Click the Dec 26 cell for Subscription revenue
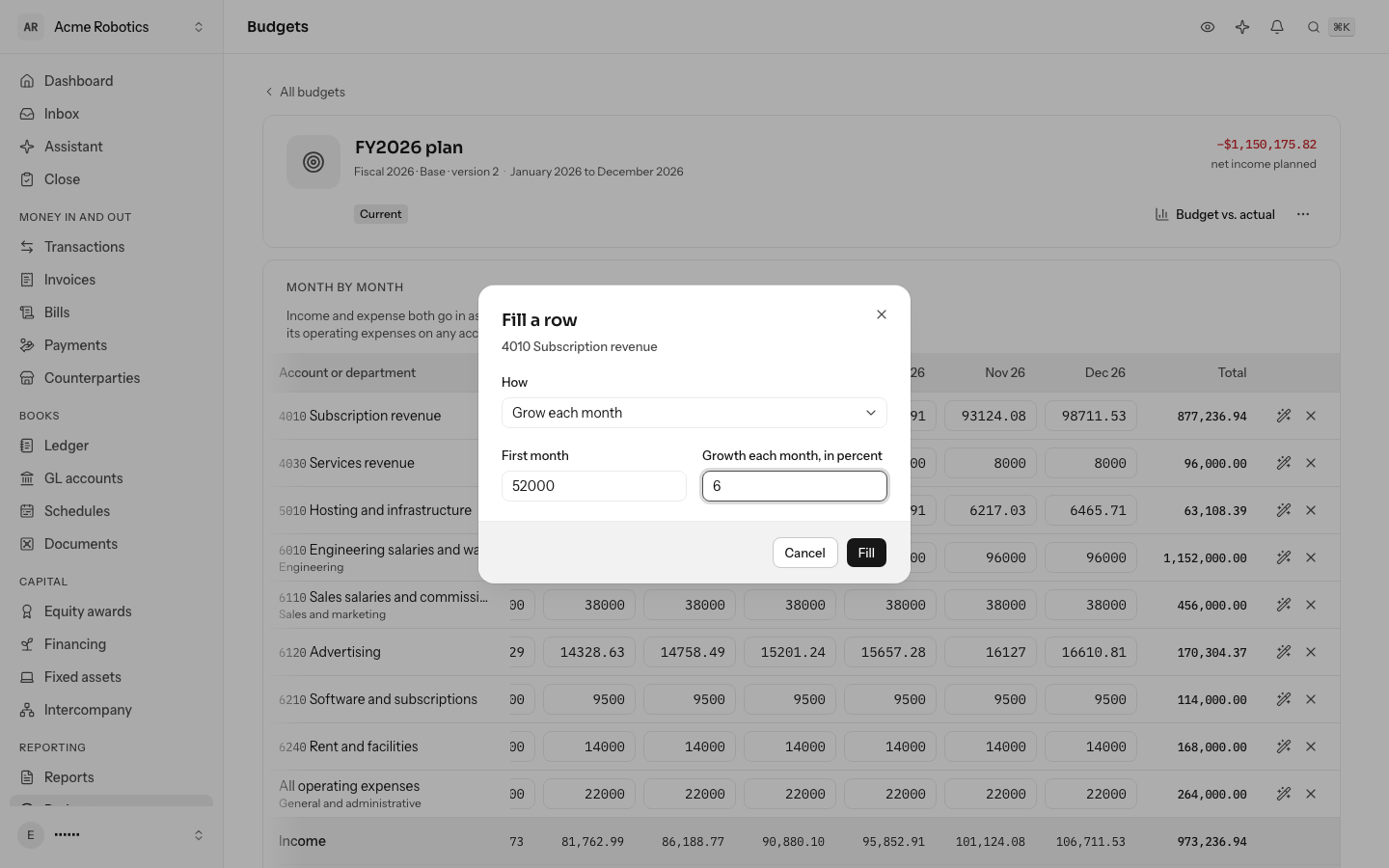This screenshot has width=1389, height=868. 1091,416
